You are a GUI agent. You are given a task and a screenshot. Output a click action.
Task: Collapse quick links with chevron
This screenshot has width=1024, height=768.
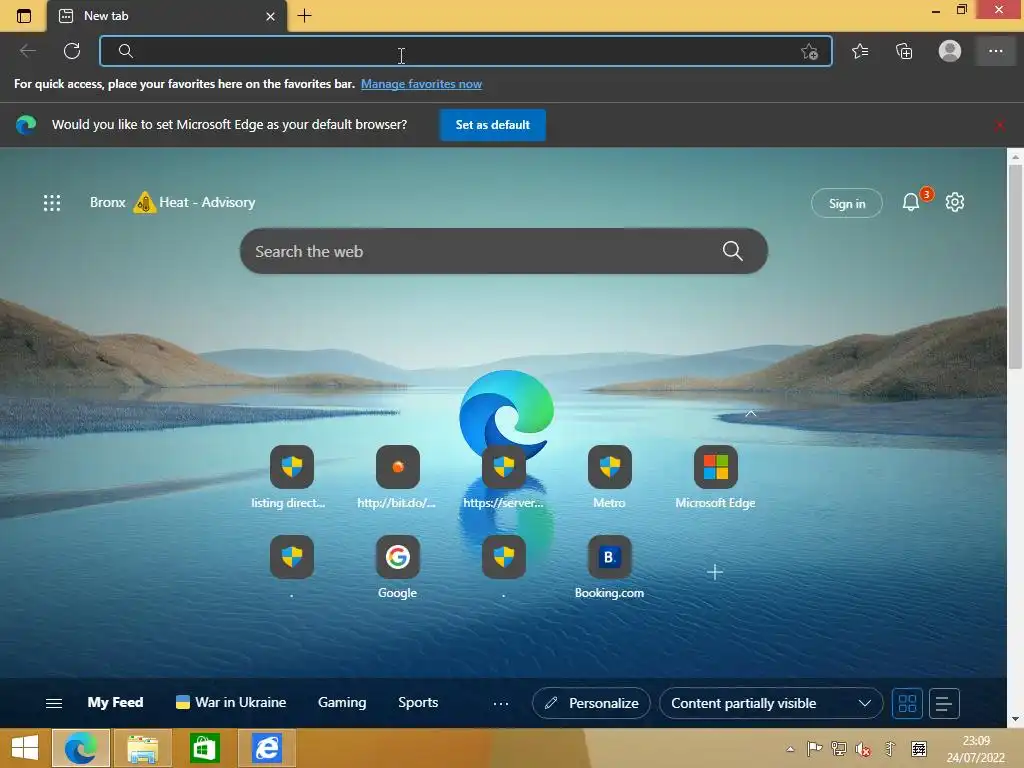tap(751, 413)
